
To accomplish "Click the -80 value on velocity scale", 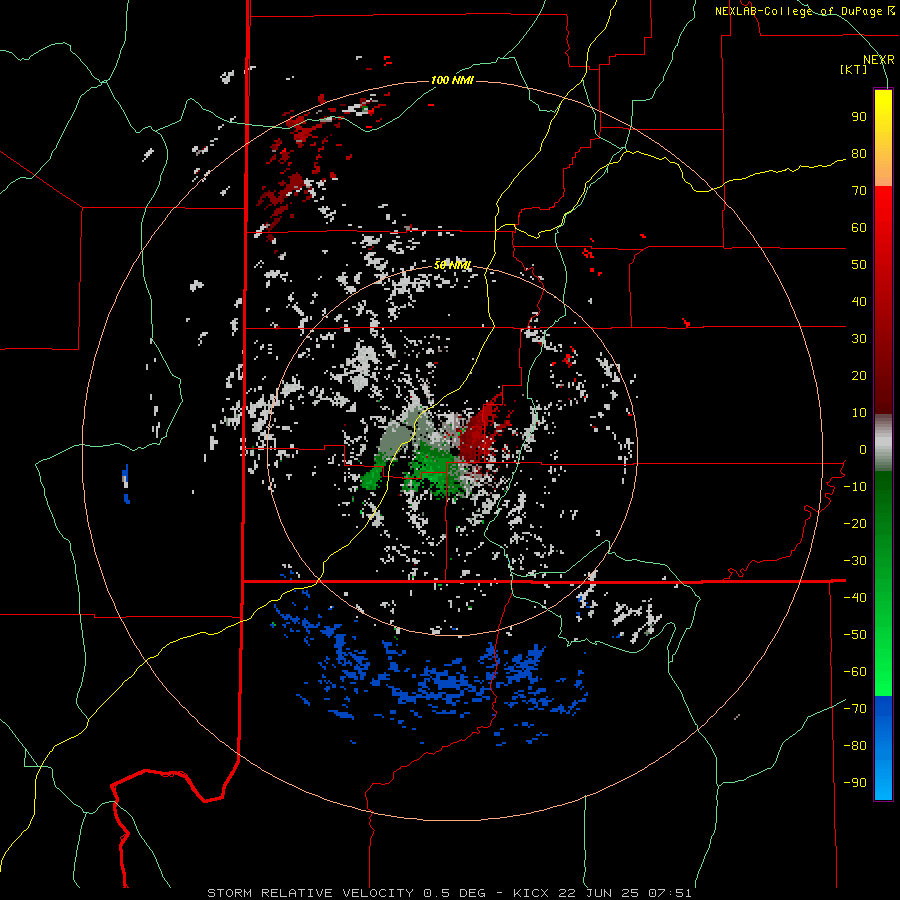I will click(855, 746).
